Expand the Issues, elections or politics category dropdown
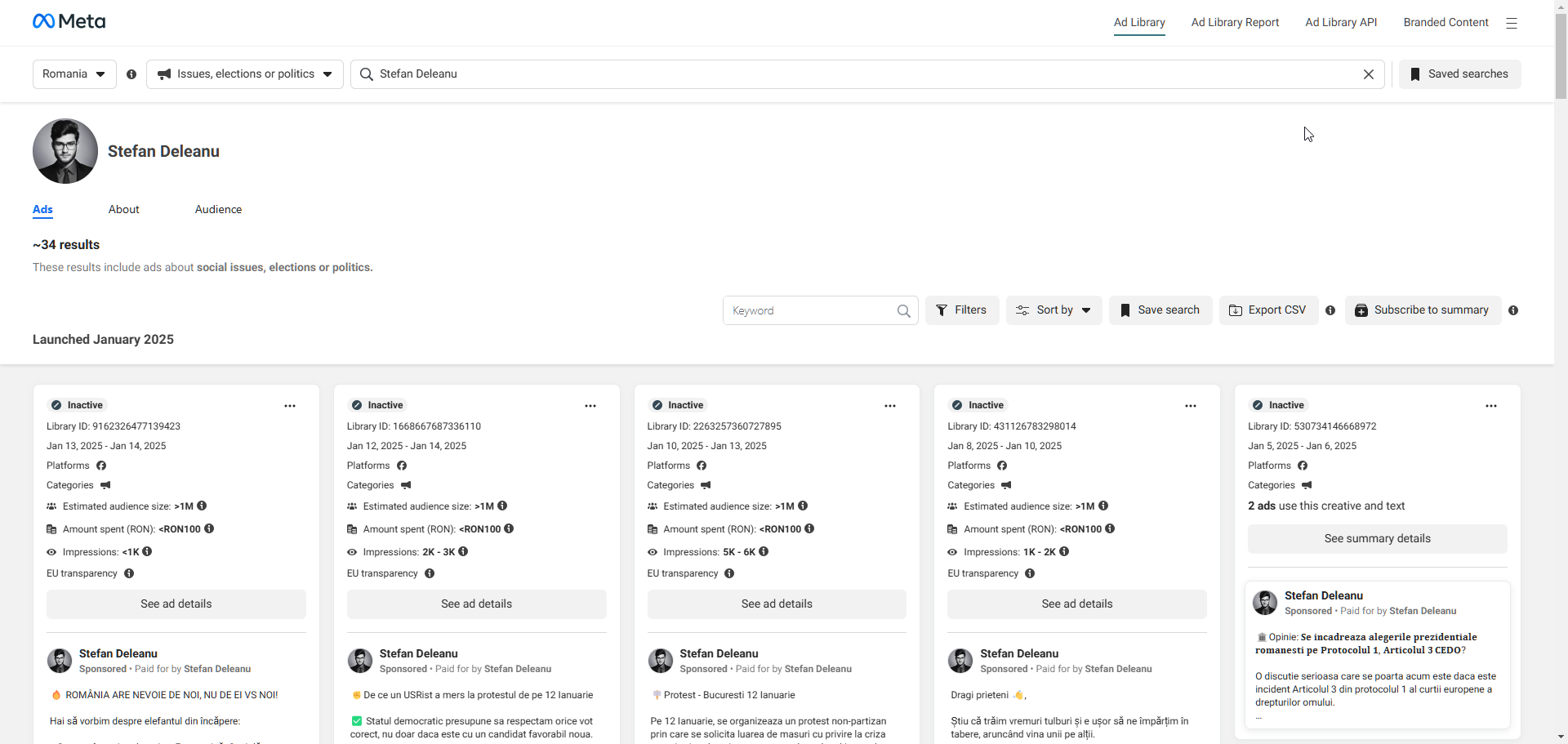Screen dimensions: 1568x744 coord(245,74)
